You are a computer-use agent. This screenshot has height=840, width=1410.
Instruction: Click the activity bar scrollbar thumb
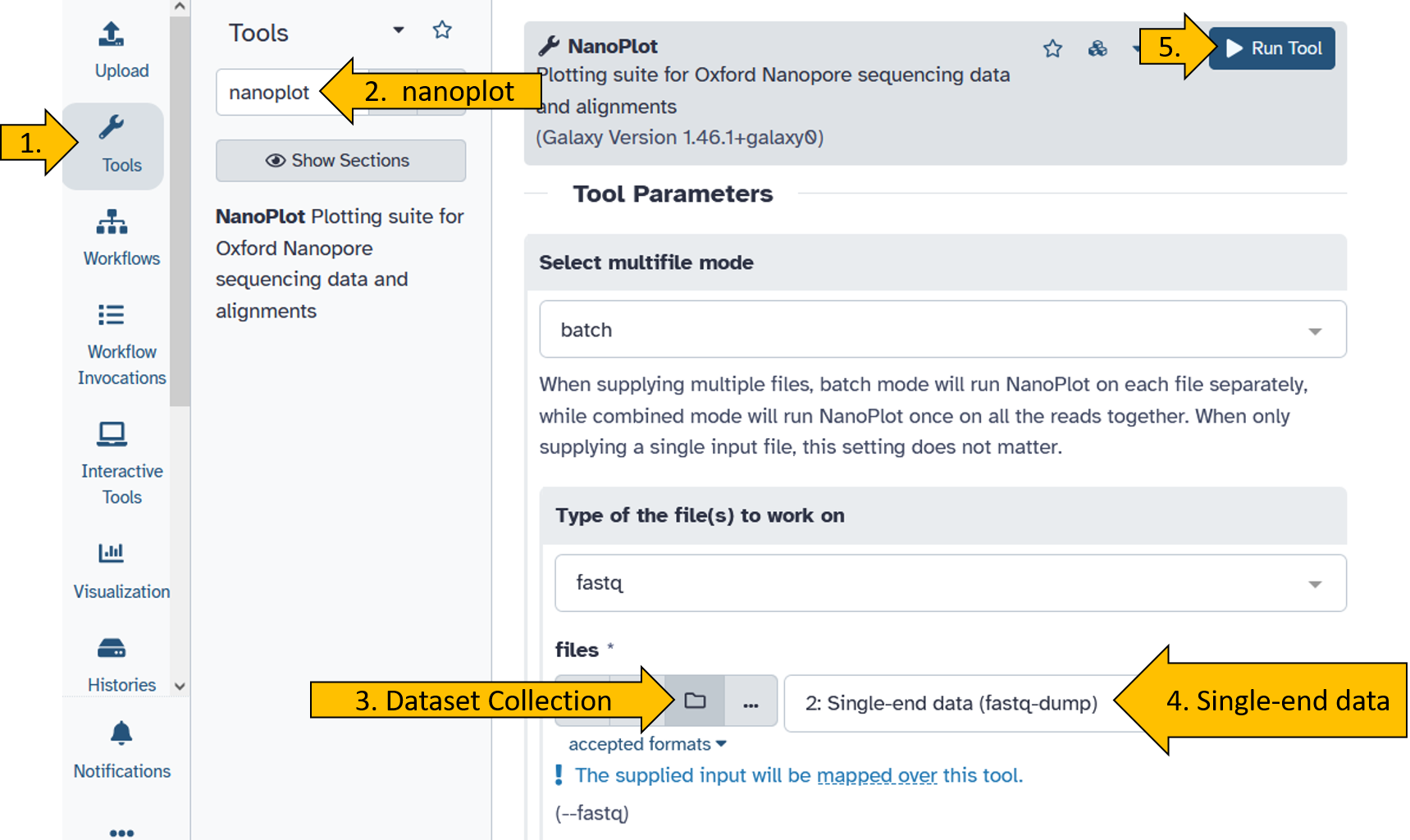[x=180, y=211]
